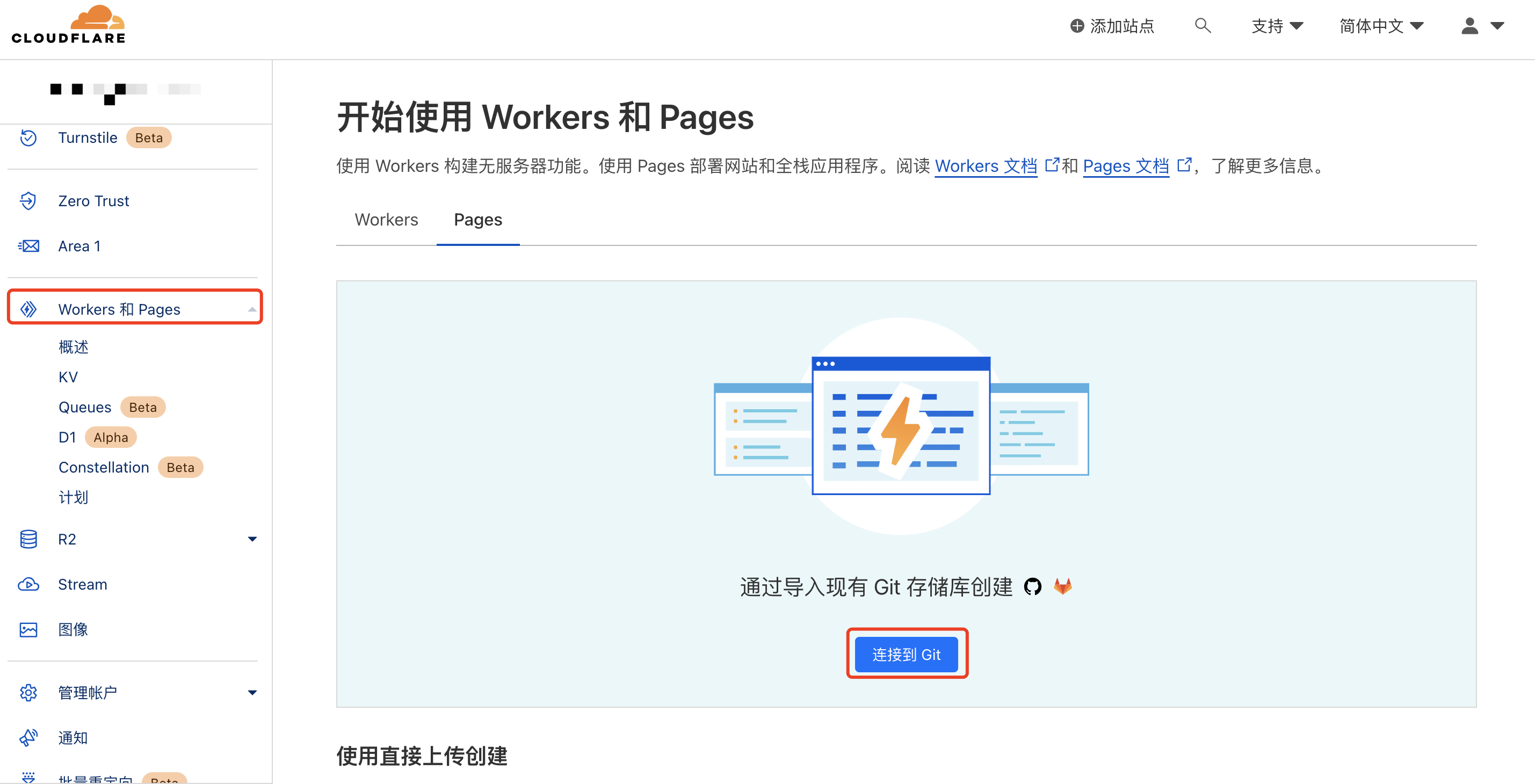
Task: Click the R2 database icon
Action: pos(28,539)
